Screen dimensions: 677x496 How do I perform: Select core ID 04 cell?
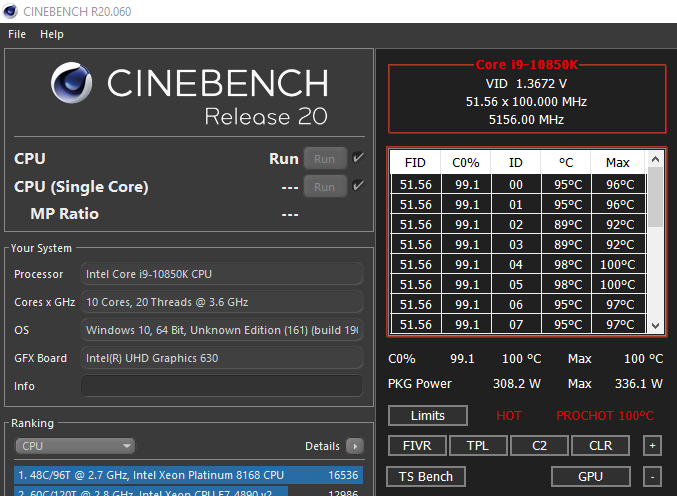[x=516, y=265]
